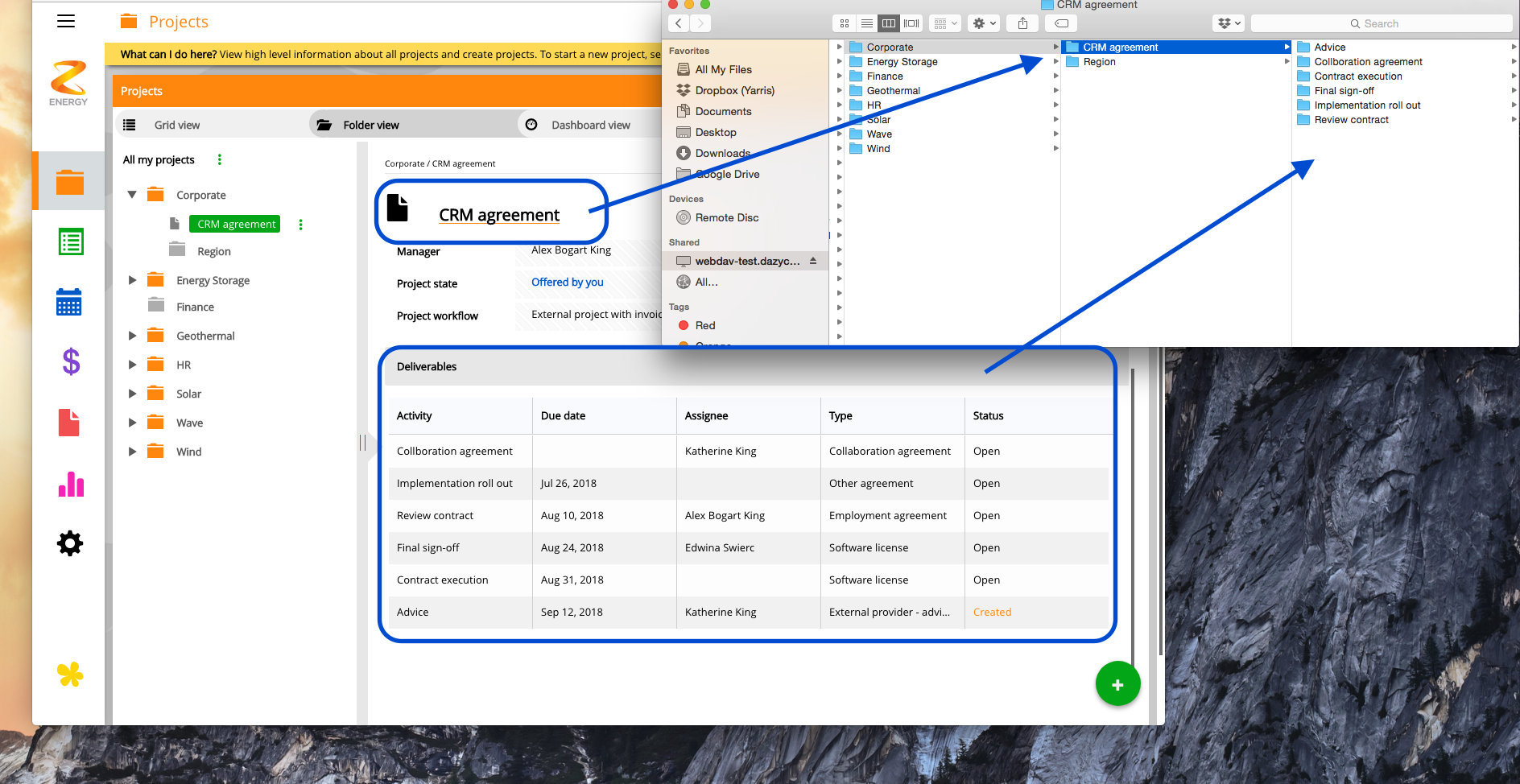1520x784 pixels.
Task: Open the green list sidebar icon
Action: tap(71, 241)
